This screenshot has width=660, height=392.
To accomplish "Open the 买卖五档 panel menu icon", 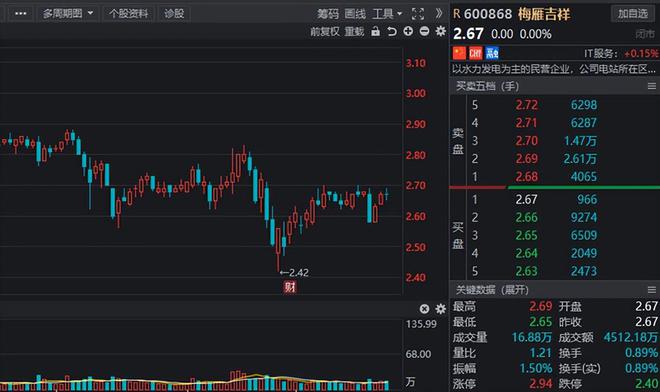I will (652, 86).
